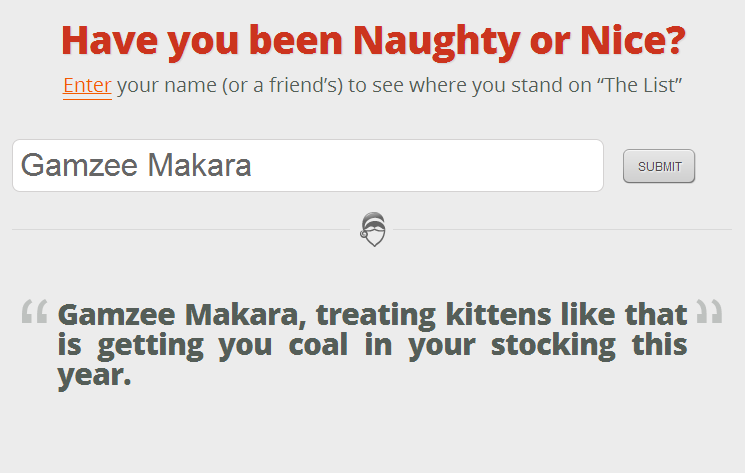
Task: Click the coal in your stocking result text
Action: 372,345
